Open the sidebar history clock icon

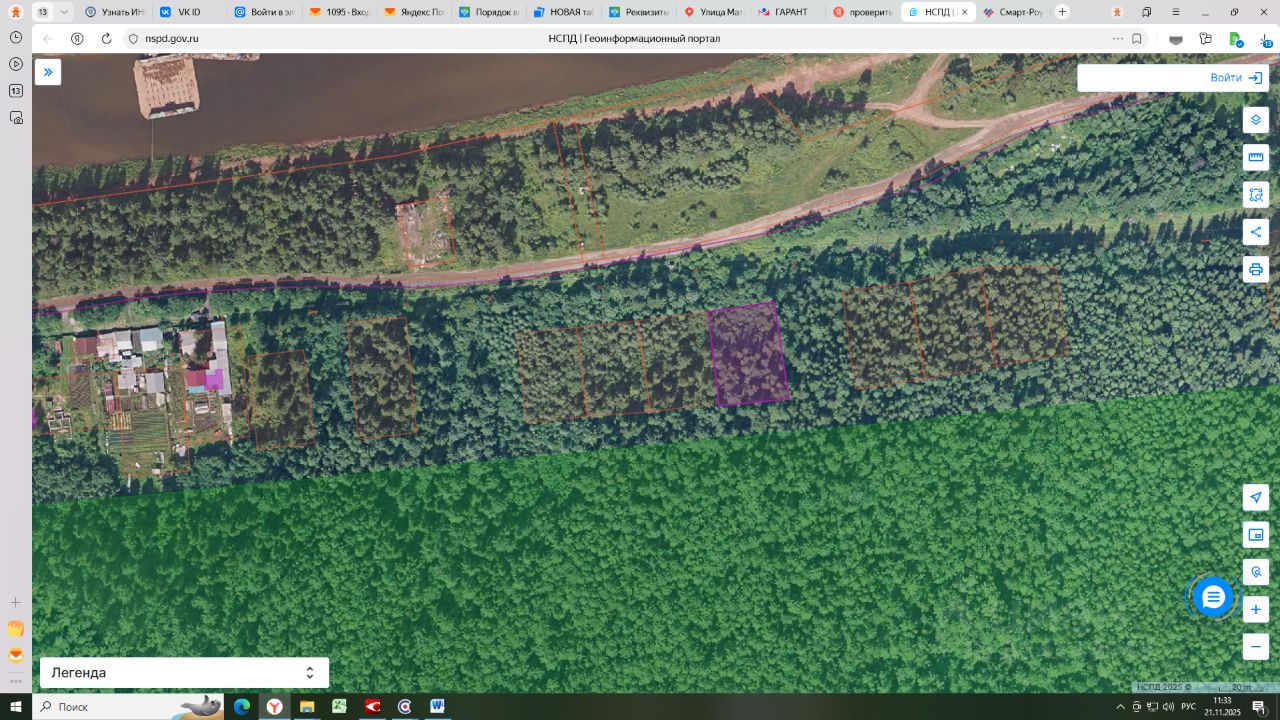point(16,37)
